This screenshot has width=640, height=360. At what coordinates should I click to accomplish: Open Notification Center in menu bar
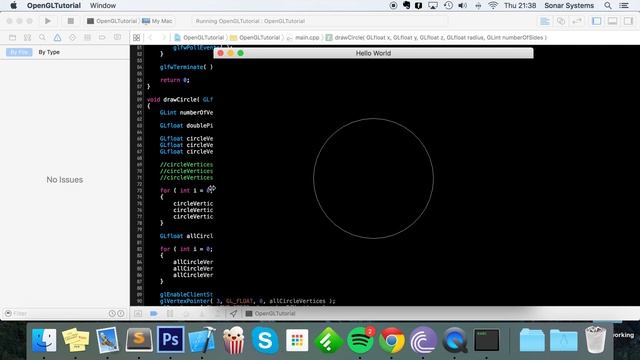(x=624, y=6)
